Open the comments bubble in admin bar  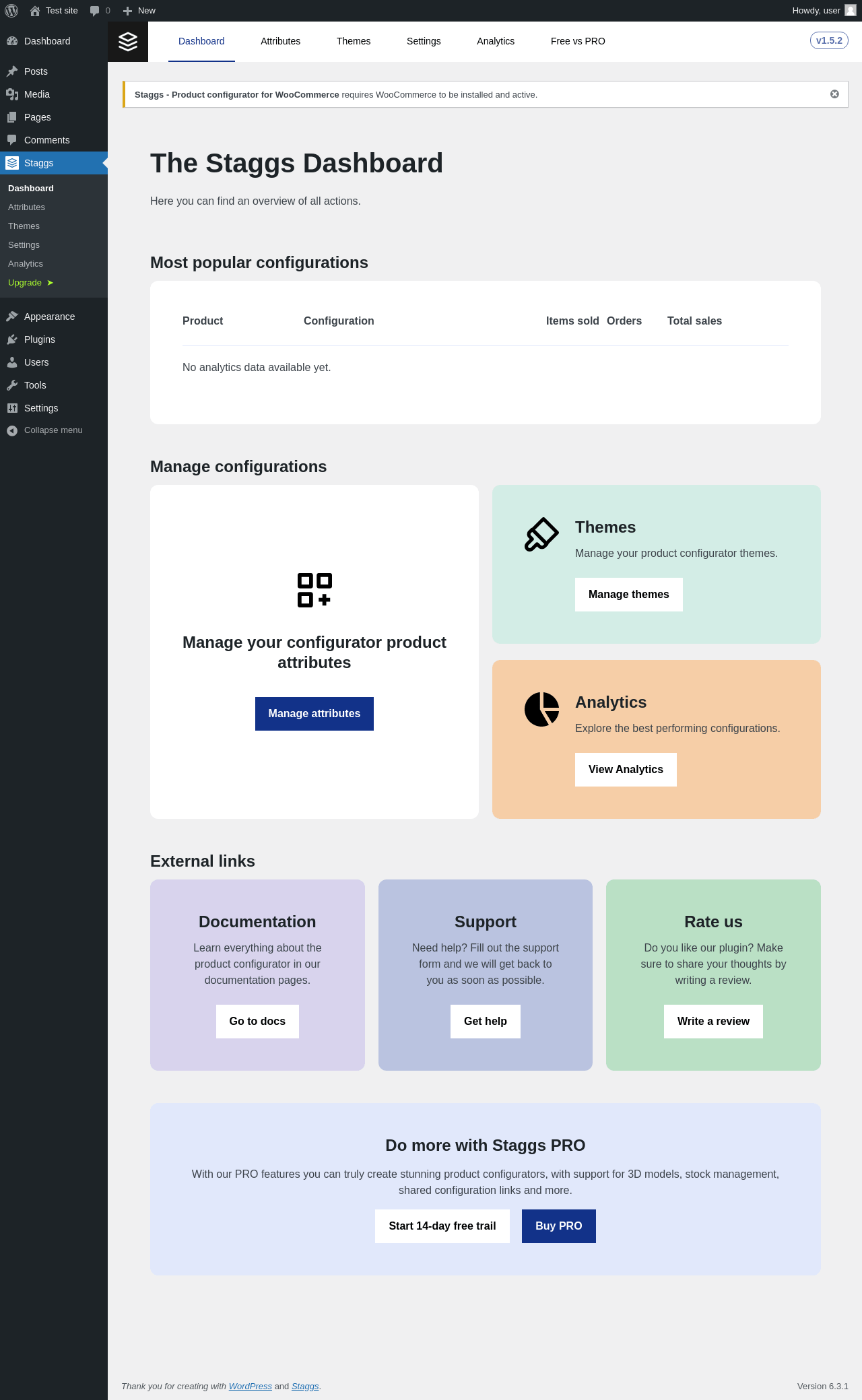tap(95, 11)
